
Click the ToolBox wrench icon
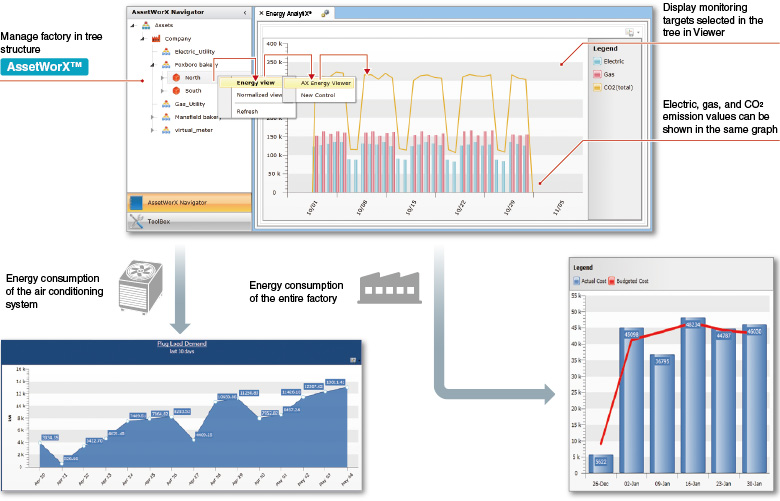click(x=137, y=221)
